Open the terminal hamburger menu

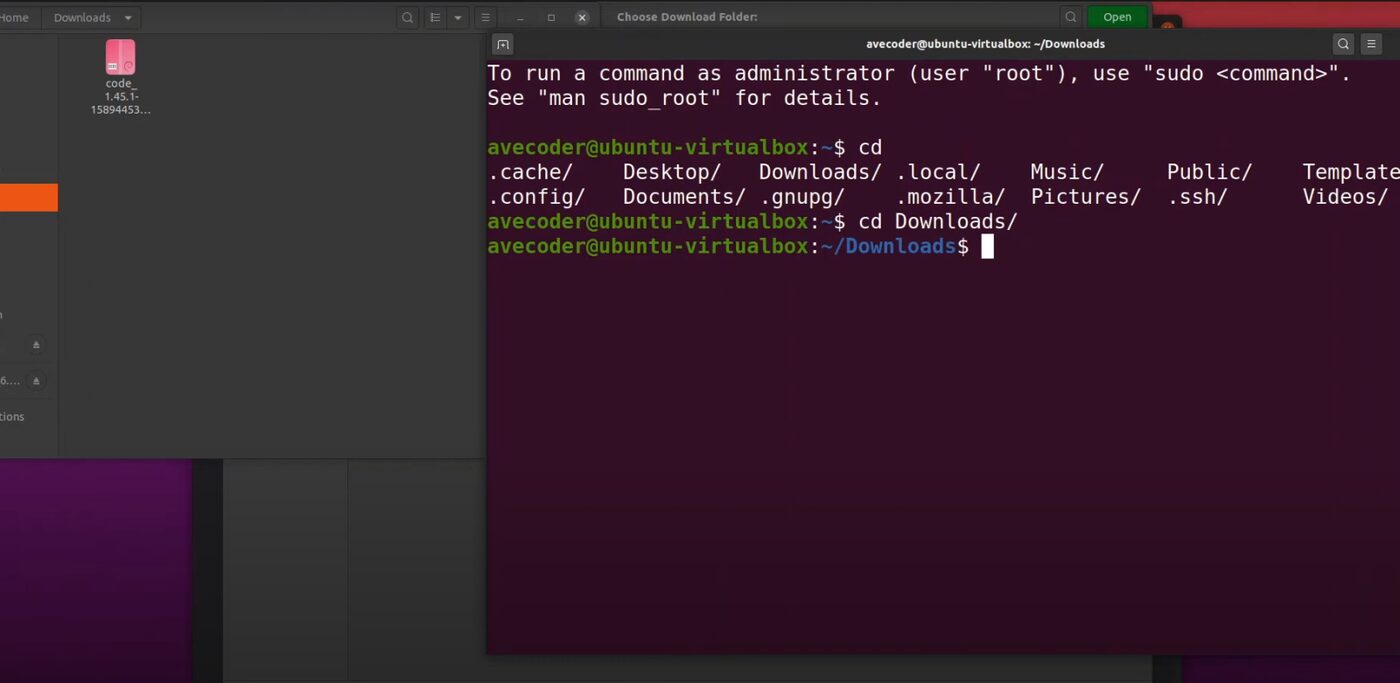(1371, 44)
